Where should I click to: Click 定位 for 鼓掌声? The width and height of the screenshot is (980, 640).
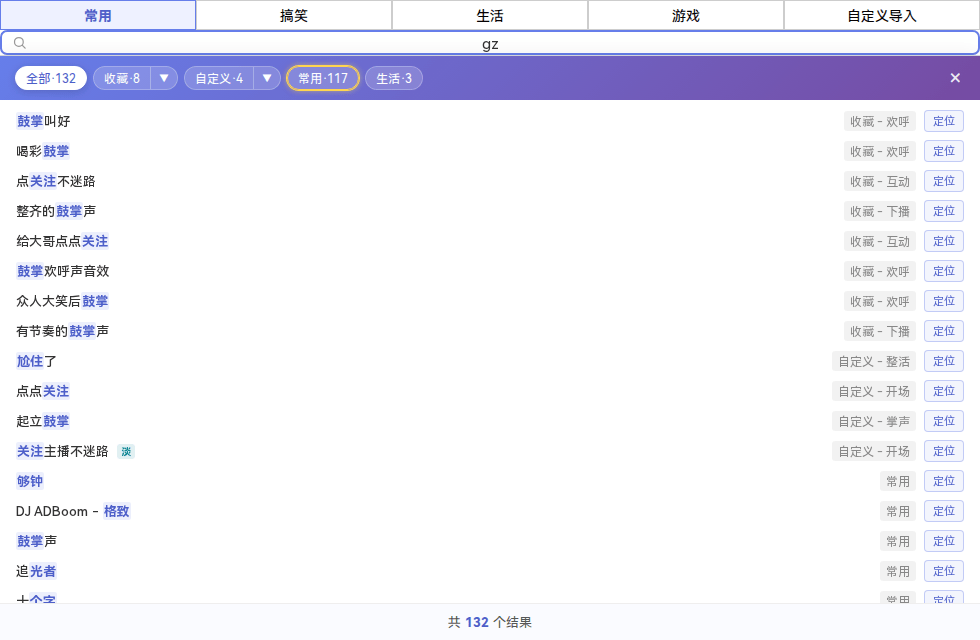944,541
